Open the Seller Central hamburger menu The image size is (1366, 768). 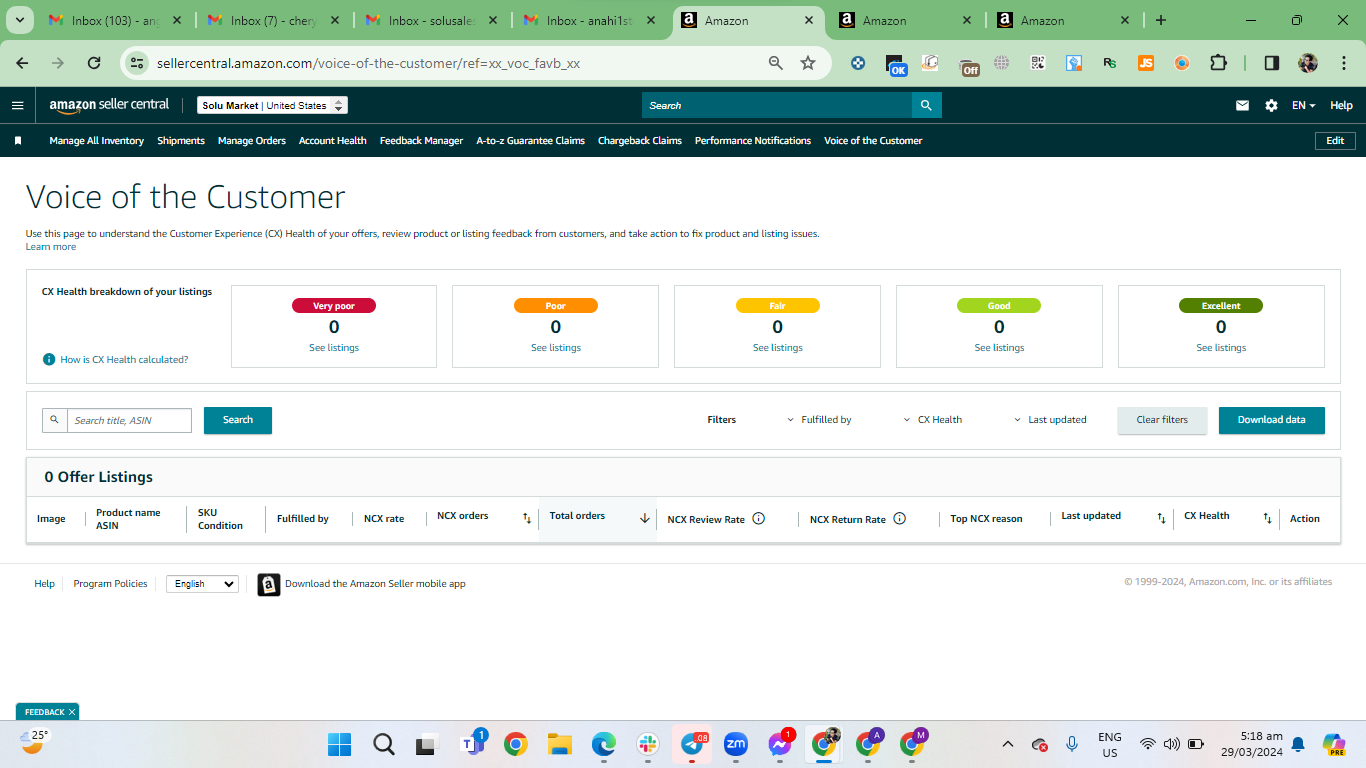pyautogui.click(x=17, y=105)
